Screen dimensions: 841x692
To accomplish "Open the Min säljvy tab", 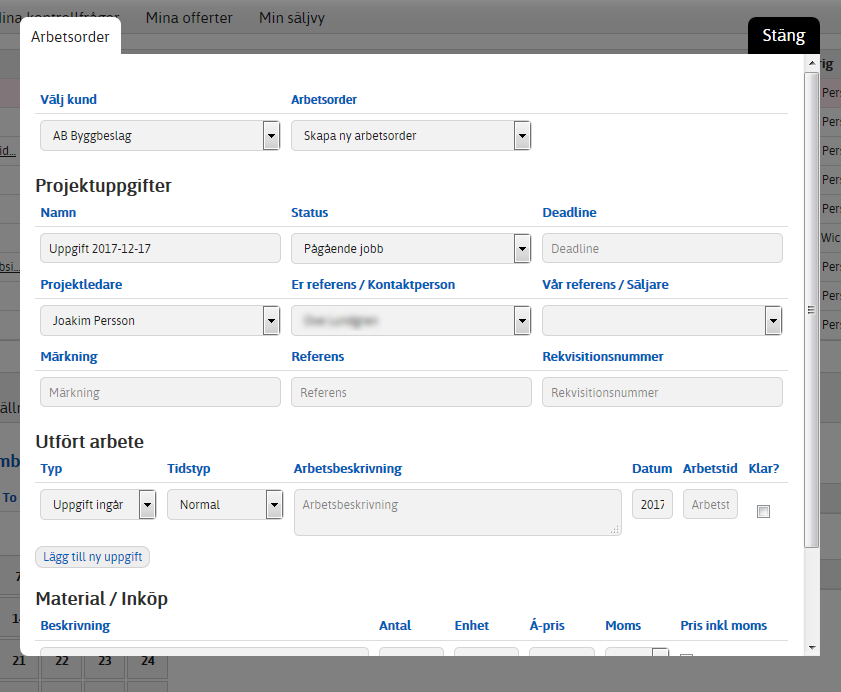I will point(292,18).
